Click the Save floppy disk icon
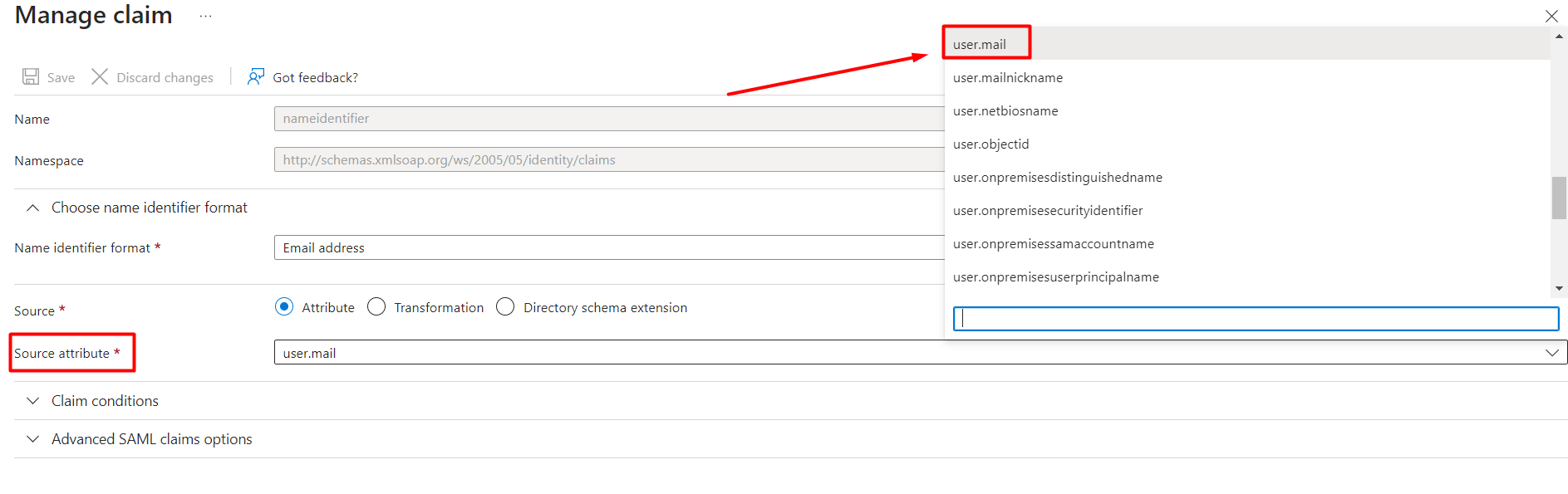This screenshot has height=494, width=1568. pos(31,77)
